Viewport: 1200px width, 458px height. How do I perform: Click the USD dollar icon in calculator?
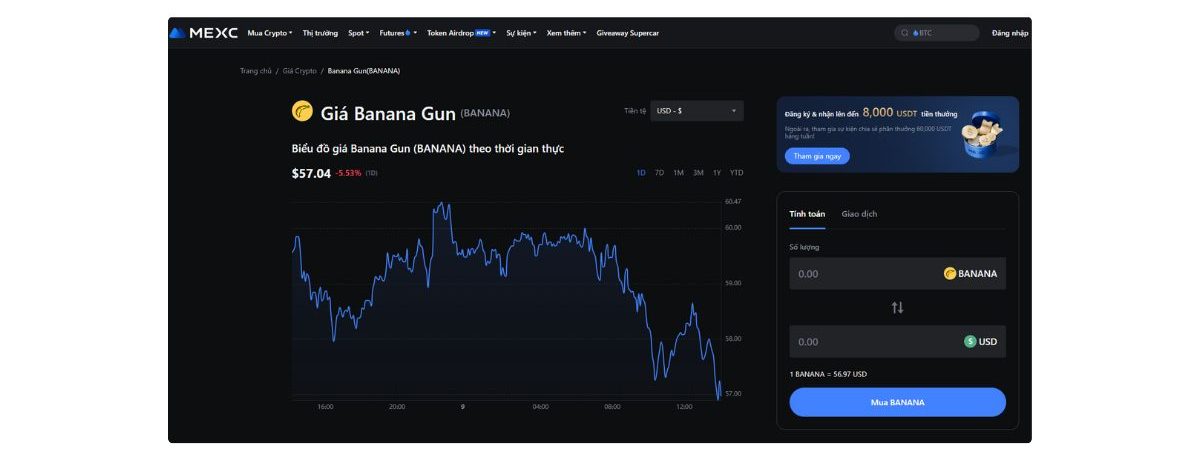click(x=970, y=341)
